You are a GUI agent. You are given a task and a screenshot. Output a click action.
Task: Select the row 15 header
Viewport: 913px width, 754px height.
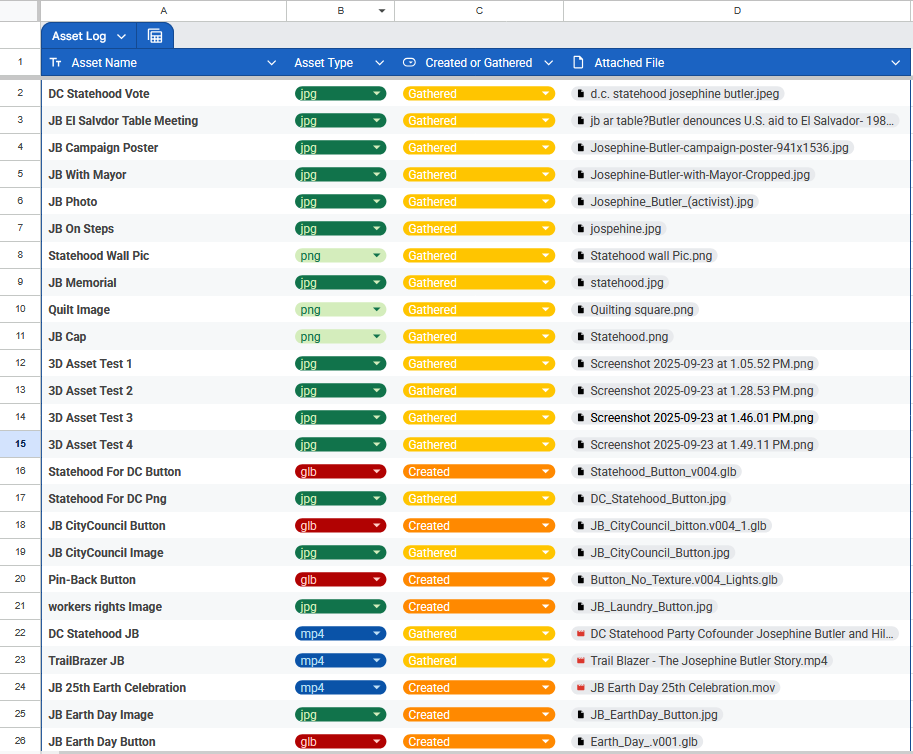pyautogui.click(x=20, y=444)
